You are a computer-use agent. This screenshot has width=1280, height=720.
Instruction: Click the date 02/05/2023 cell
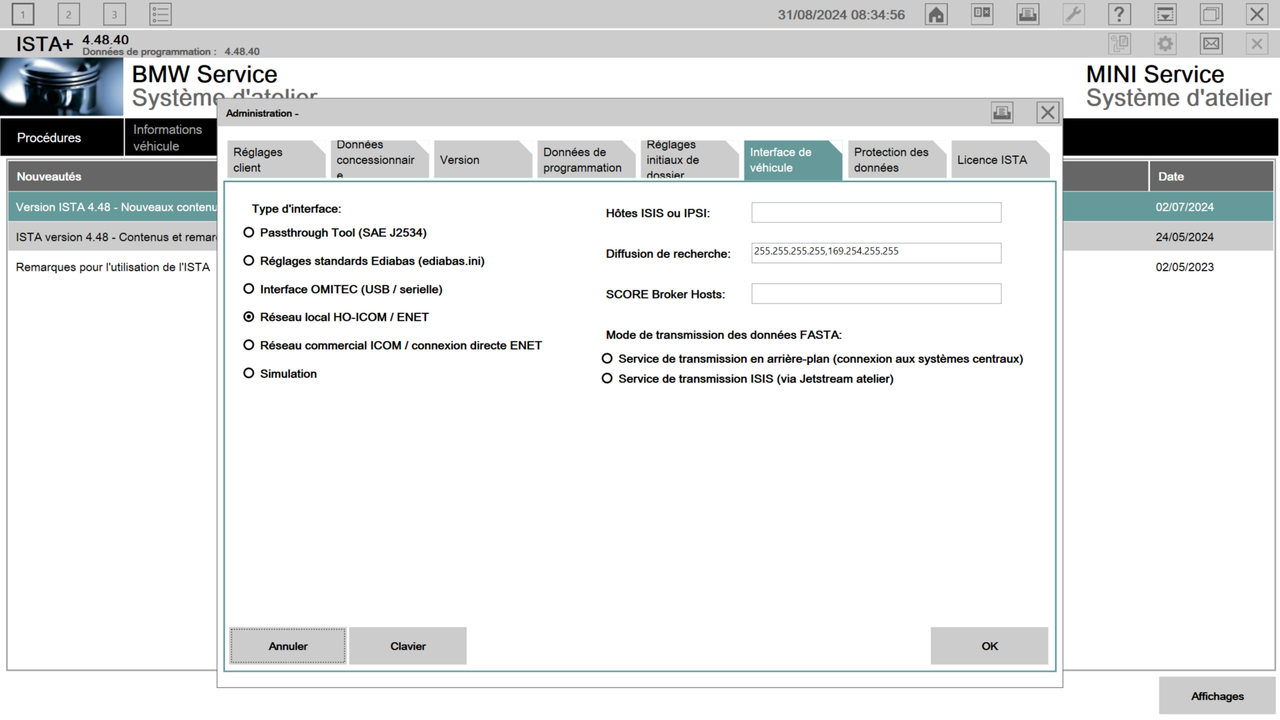pos(1185,267)
